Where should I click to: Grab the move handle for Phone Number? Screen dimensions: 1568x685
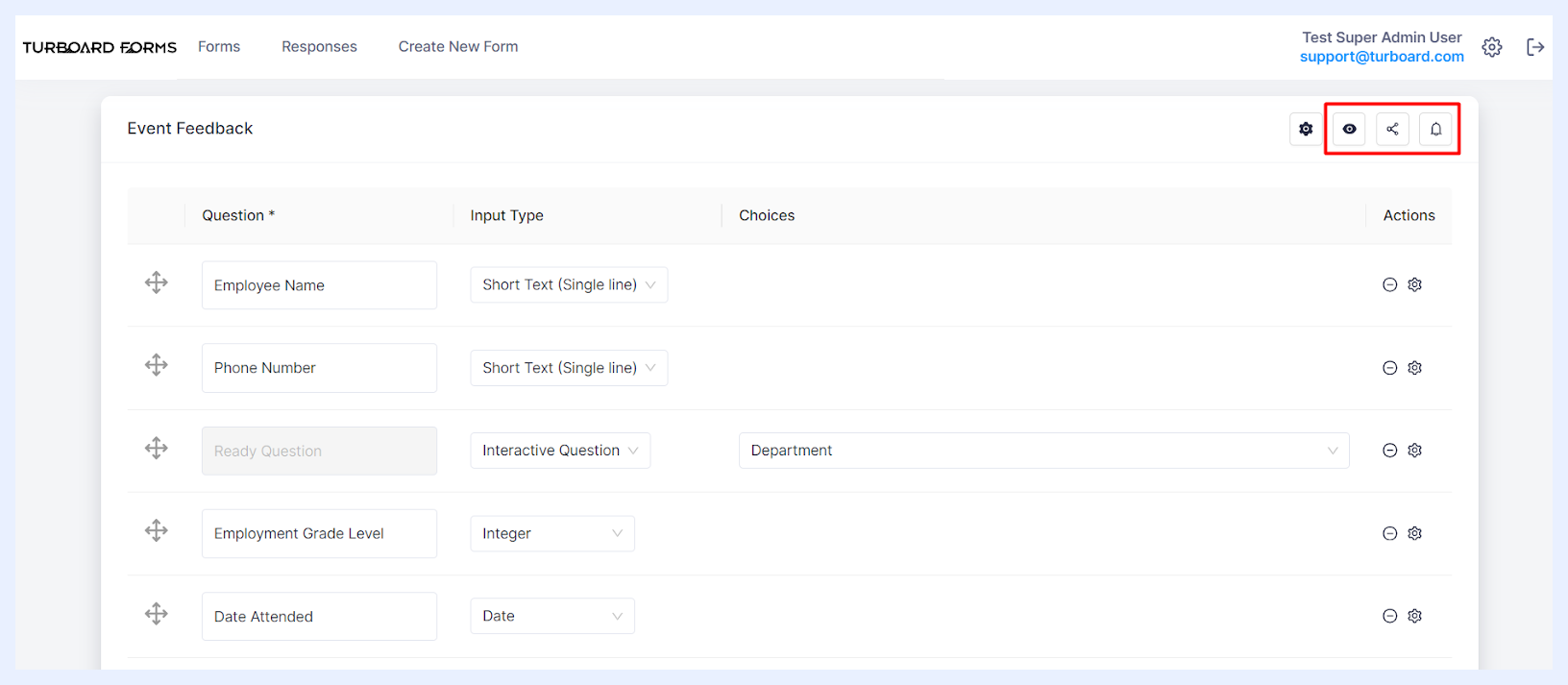(x=157, y=365)
